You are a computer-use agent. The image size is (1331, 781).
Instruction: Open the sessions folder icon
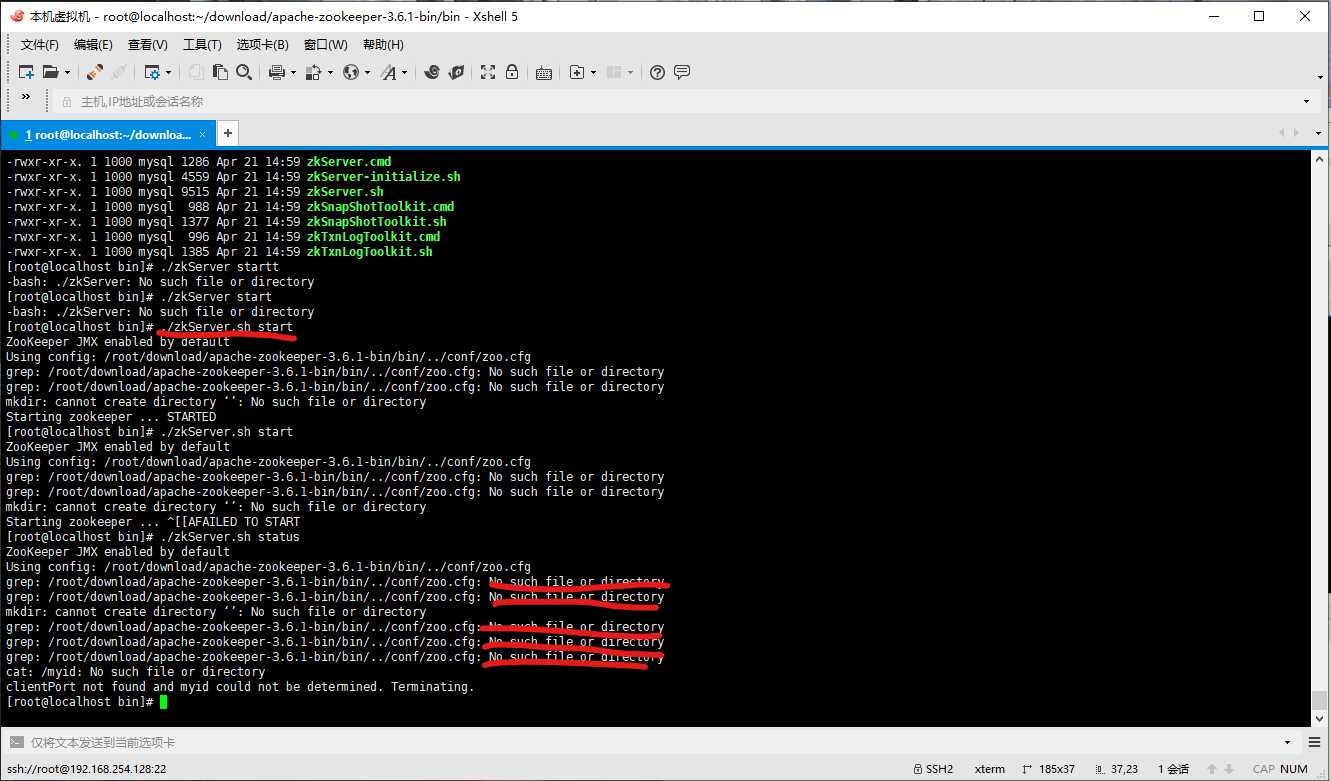pyautogui.click(x=50, y=72)
